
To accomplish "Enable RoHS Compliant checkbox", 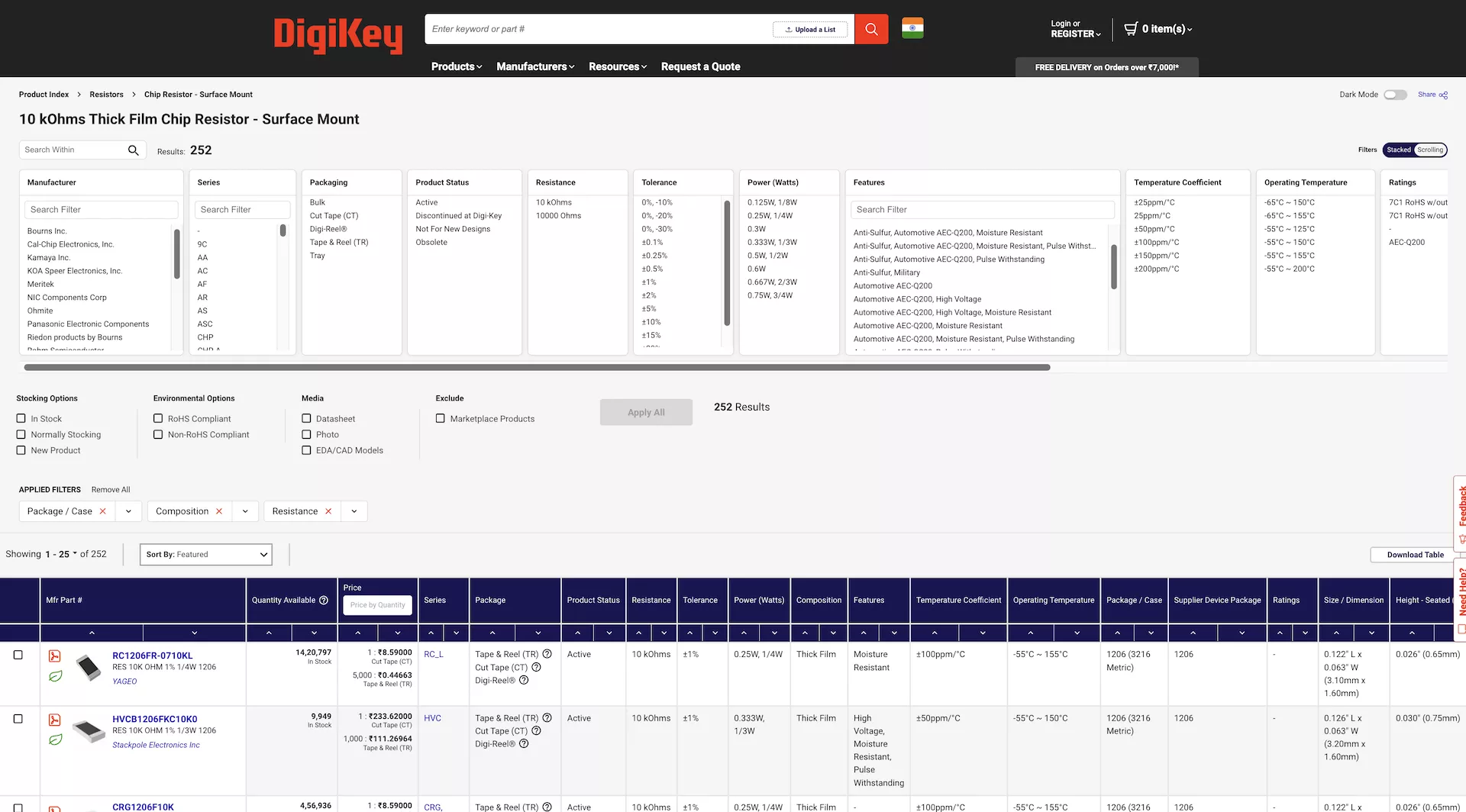I will [x=158, y=419].
